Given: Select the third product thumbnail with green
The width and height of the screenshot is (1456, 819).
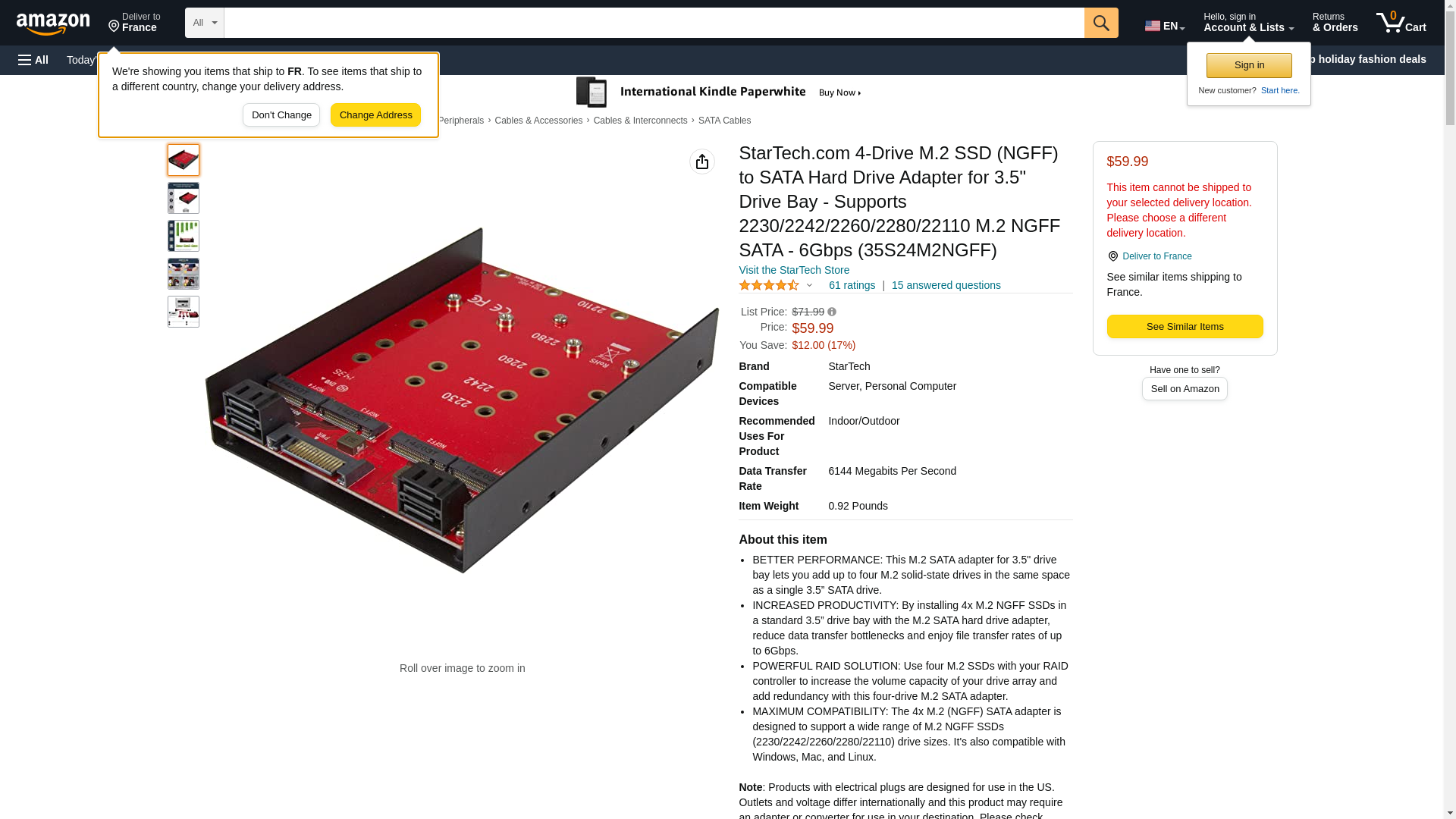Looking at the screenshot, I should [184, 236].
